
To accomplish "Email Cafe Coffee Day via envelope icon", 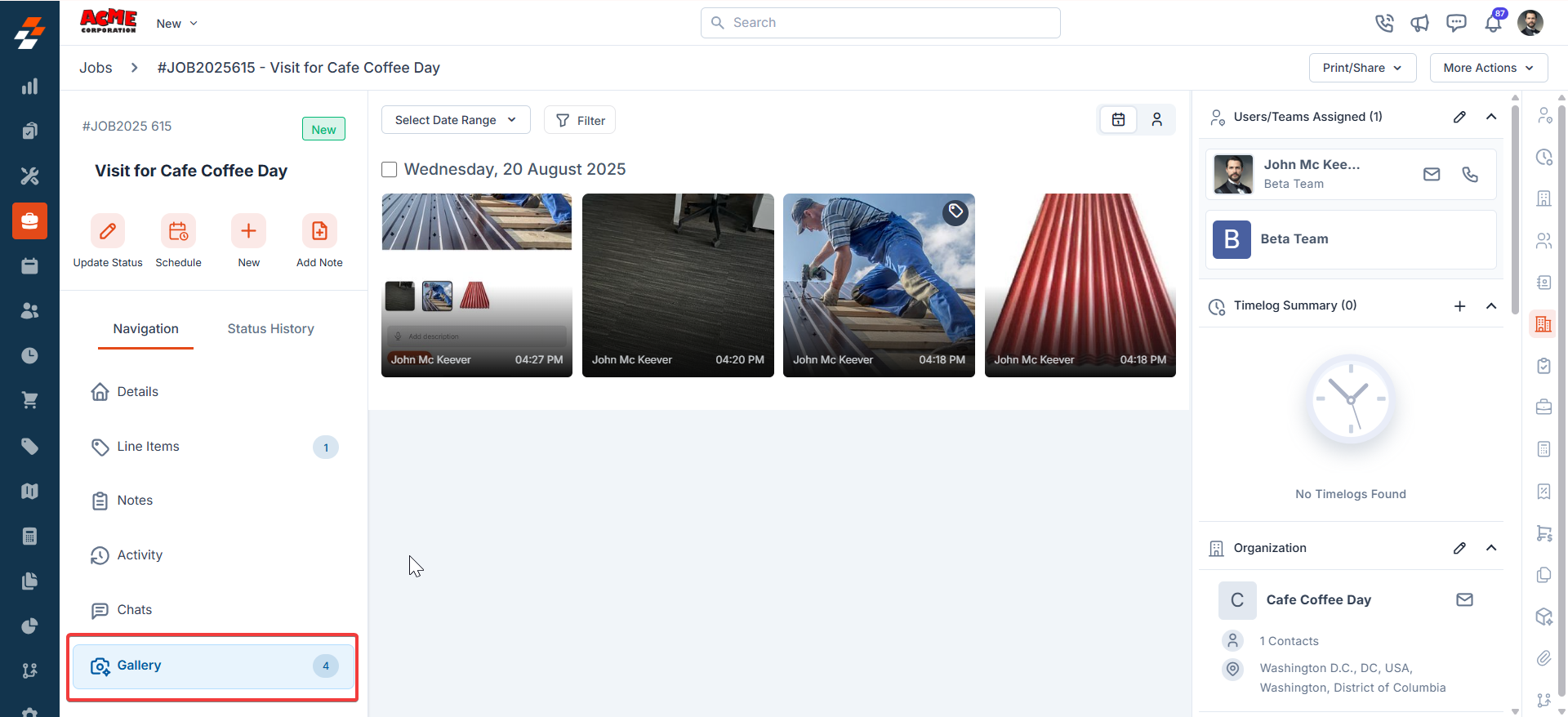I will [x=1465, y=599].
